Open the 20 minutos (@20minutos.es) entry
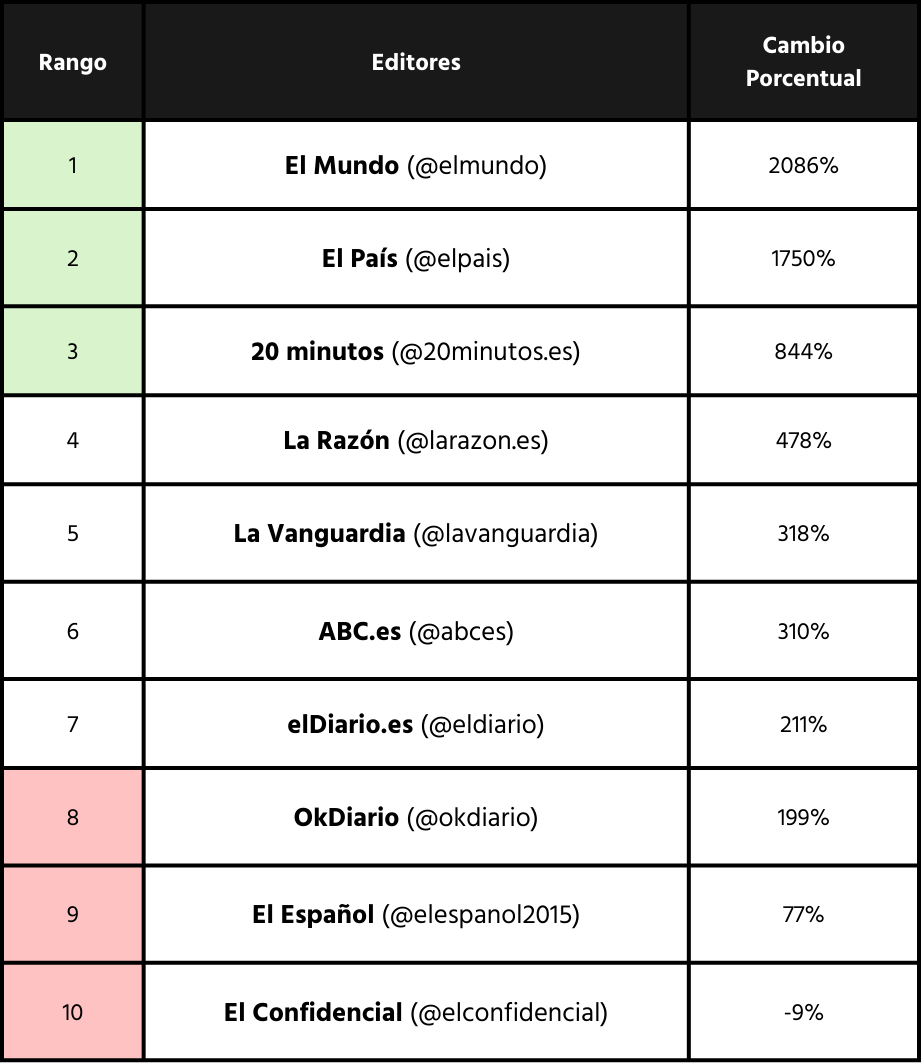This screenshot has height=1063, width=922. point(416,352)
